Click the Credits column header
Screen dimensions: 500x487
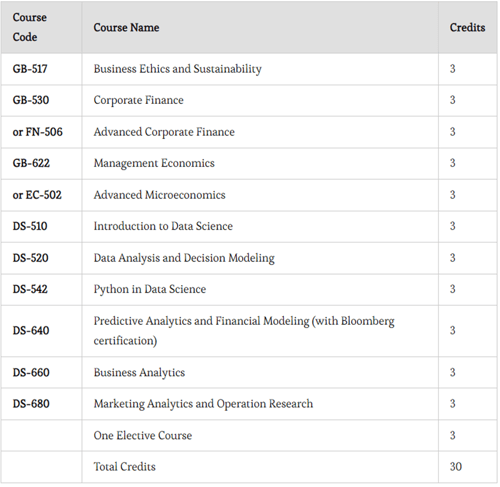coord(467,28)
